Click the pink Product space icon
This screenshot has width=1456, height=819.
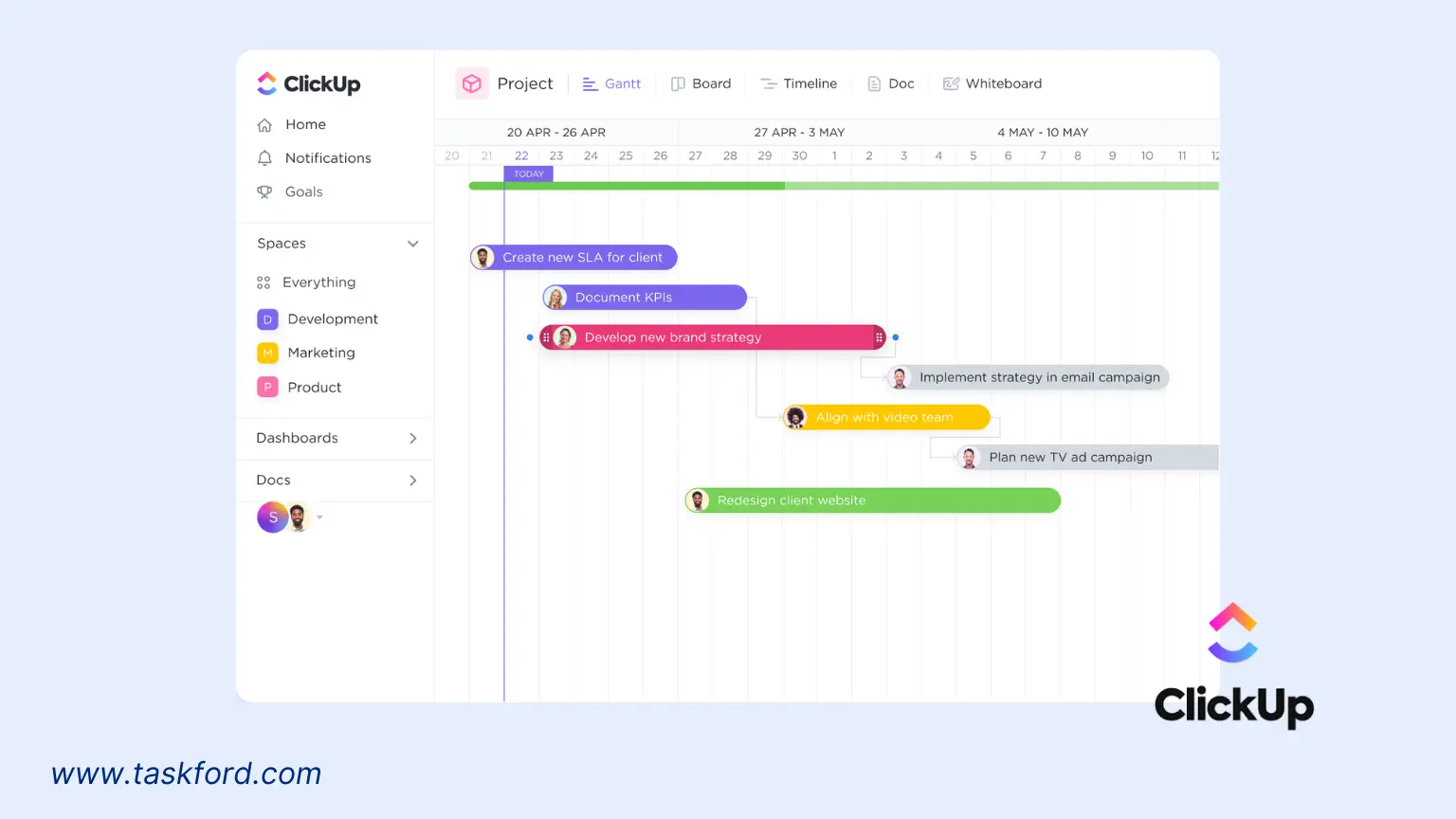pos(266,387)
